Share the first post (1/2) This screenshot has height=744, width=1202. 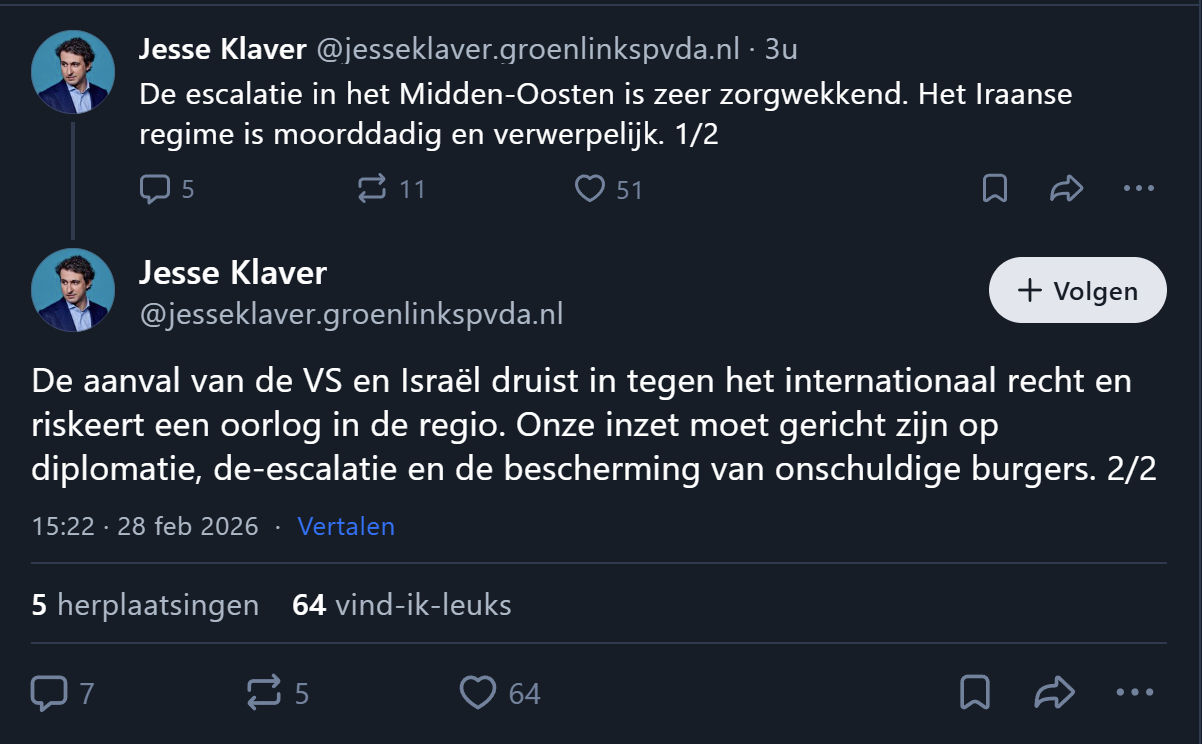pos(1067,189)
